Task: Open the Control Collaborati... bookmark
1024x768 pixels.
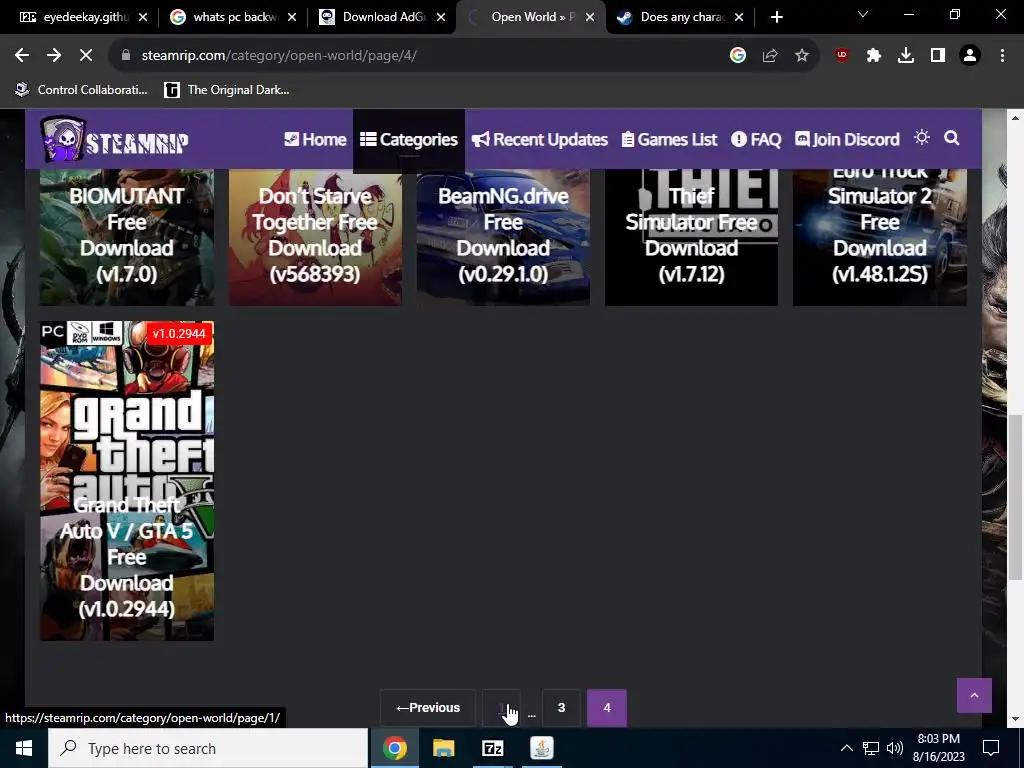Action: pyautogui.click(x=82, y=89)
